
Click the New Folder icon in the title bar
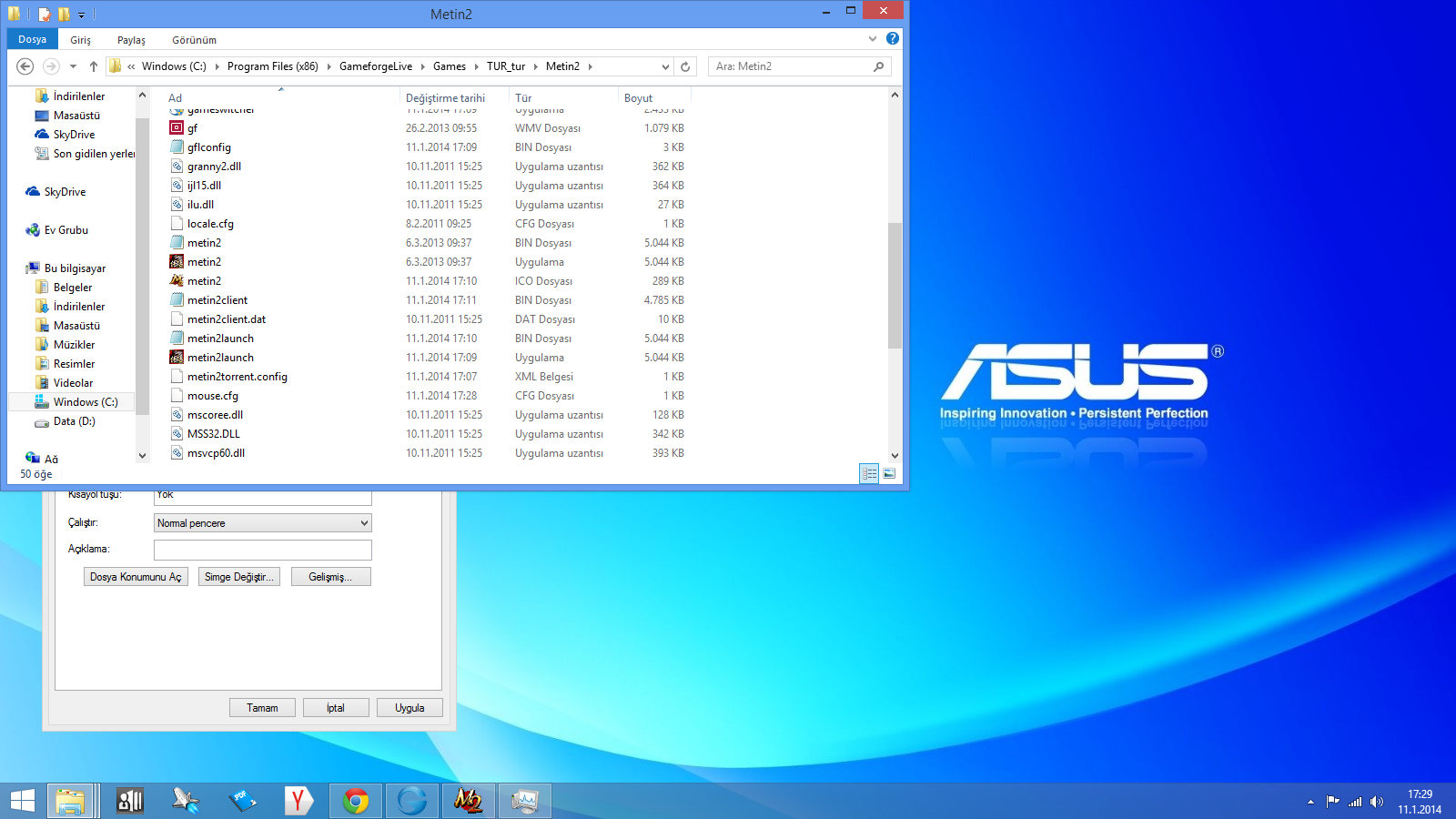64,14
